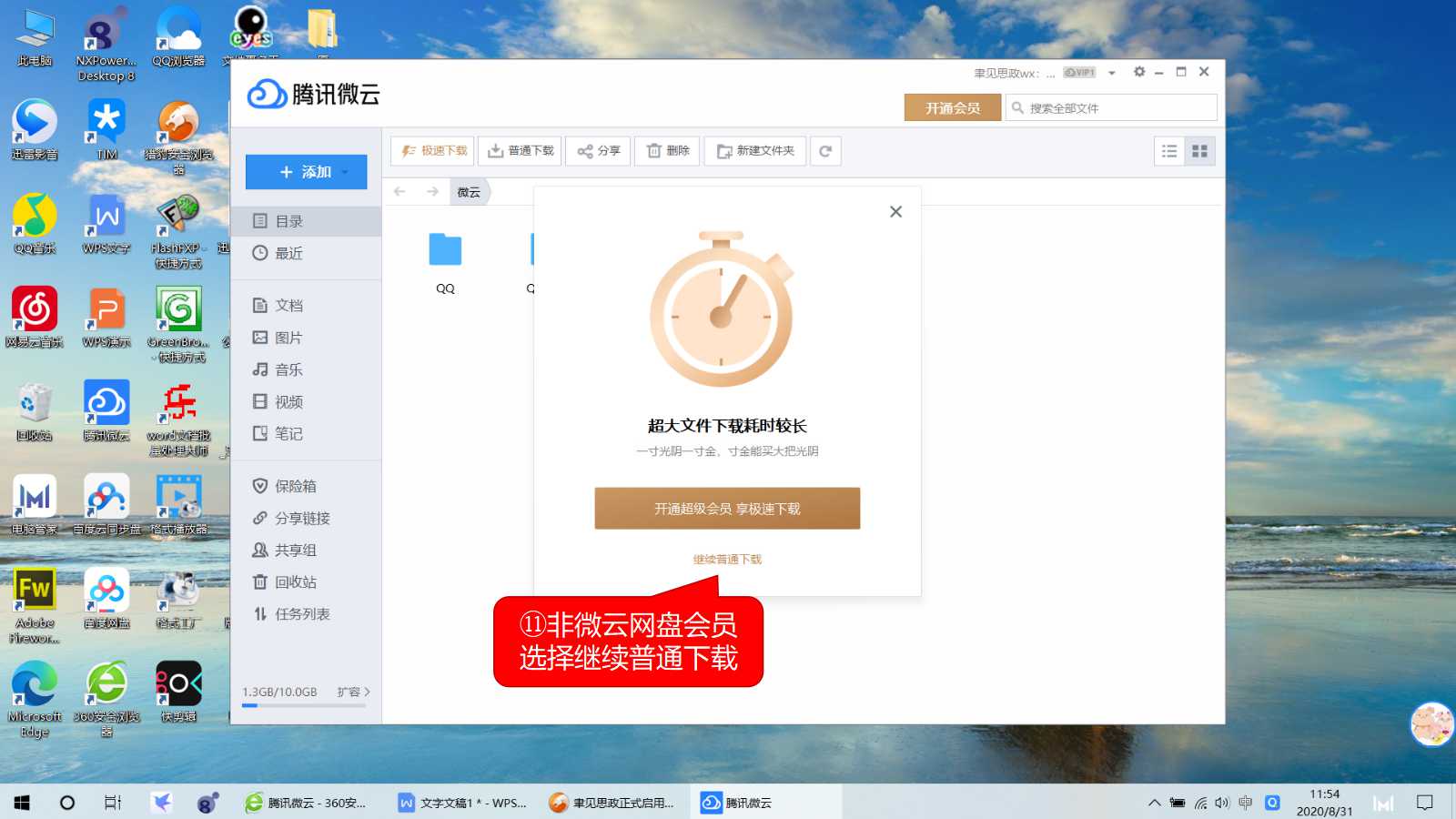Open 音乐 music category
1456x819 pixels.
306,369
